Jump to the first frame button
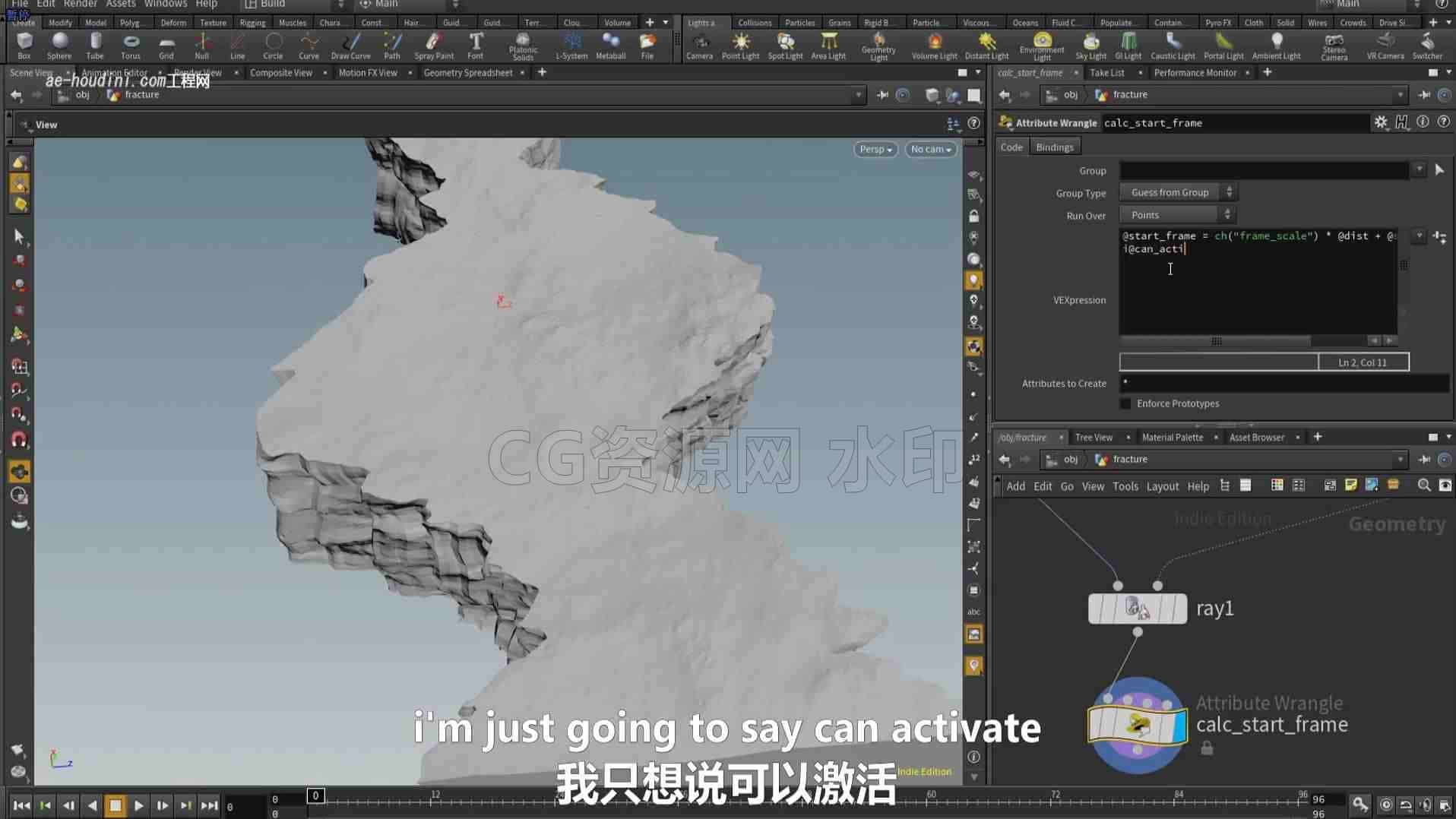This screenshot has height=819, width=1456. tap(21, 805)
